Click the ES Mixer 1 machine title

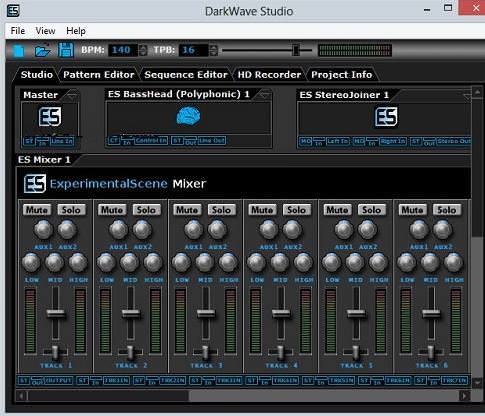tap(44, 160)
